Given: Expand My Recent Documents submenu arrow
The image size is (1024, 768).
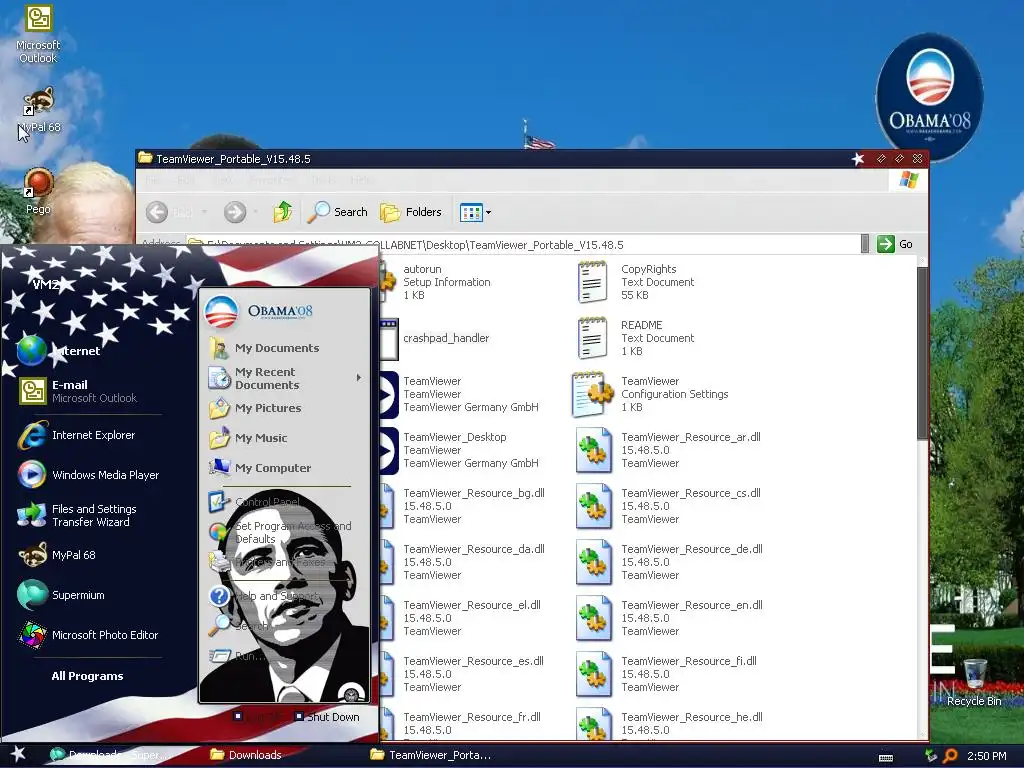Looking at the screenshot, I should point(359,377).
